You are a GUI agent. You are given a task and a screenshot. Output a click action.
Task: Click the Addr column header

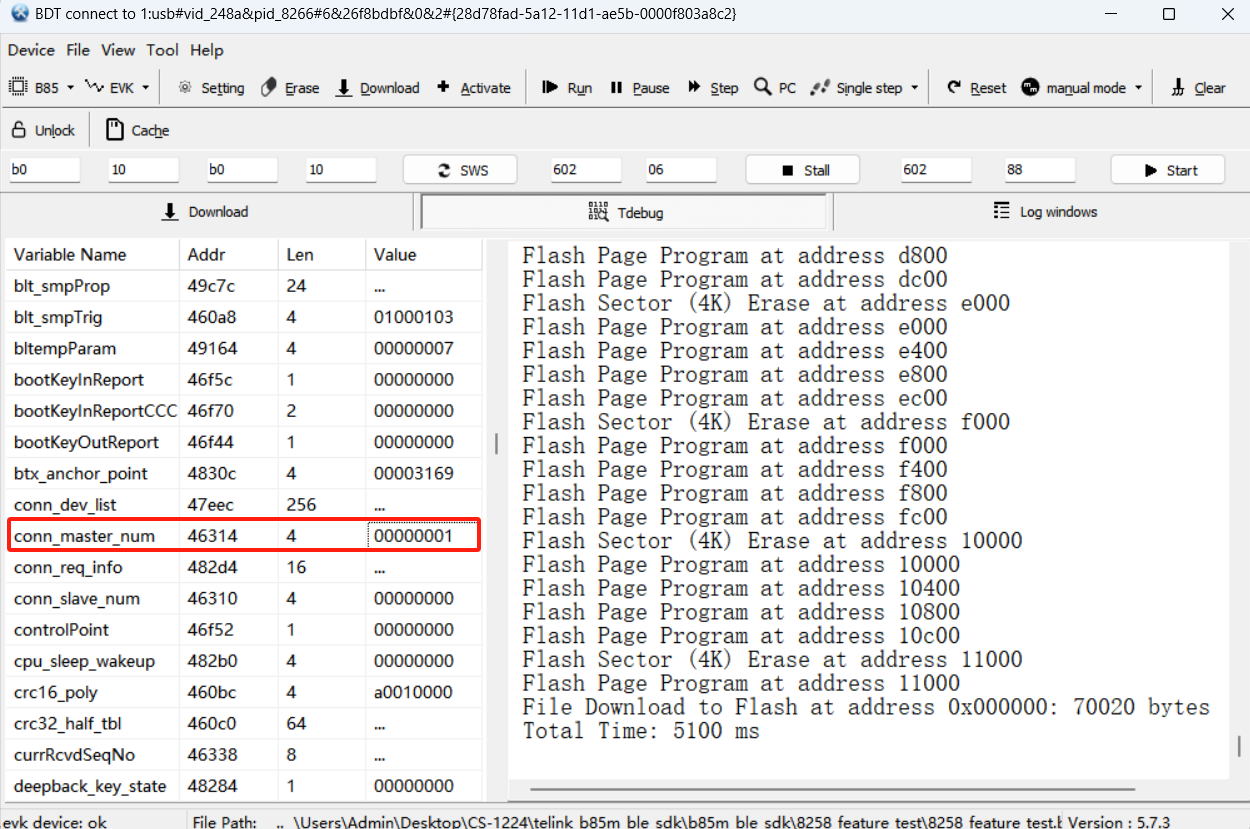pyautogui.click(x=229, y=254)
